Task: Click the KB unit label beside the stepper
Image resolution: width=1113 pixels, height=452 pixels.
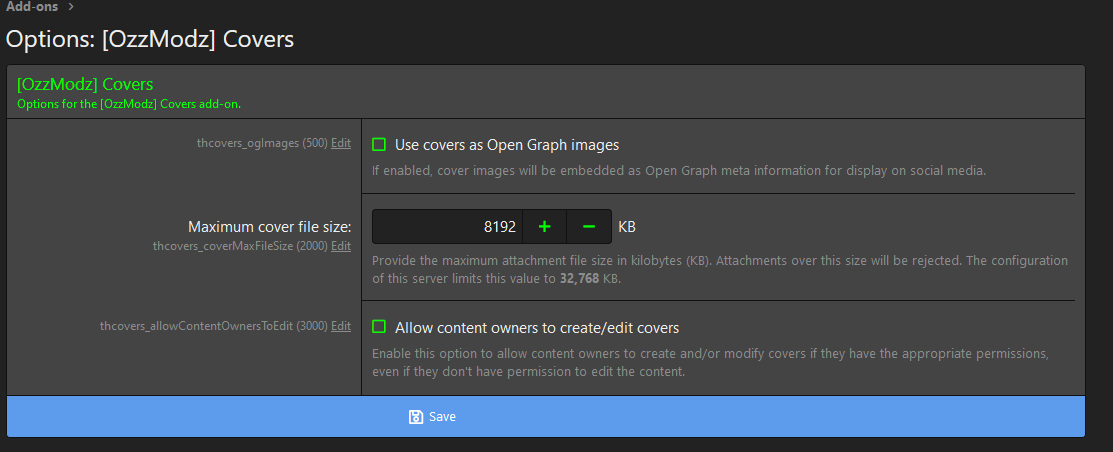Action: (627, 227)
